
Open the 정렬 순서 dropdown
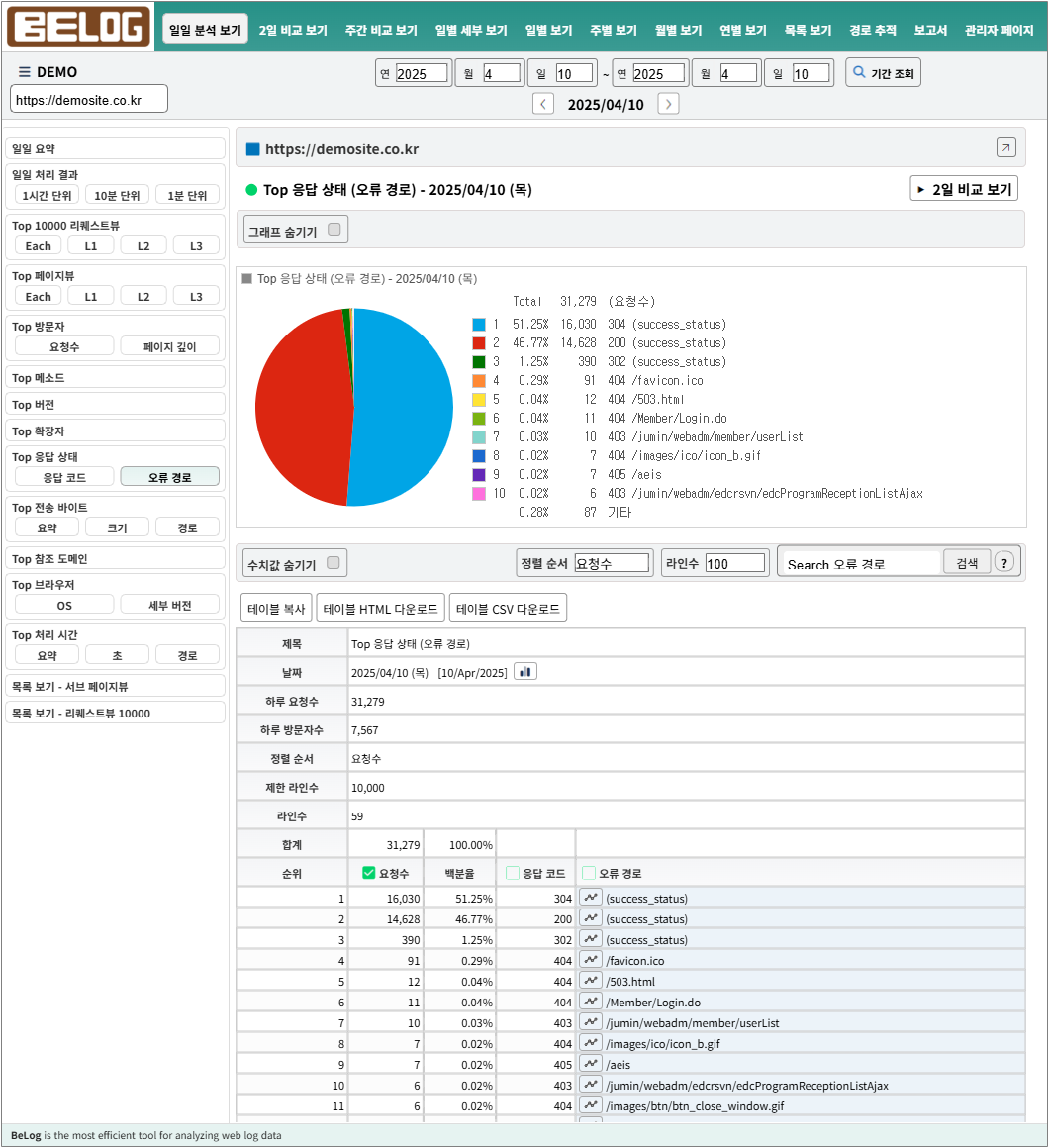612,563
